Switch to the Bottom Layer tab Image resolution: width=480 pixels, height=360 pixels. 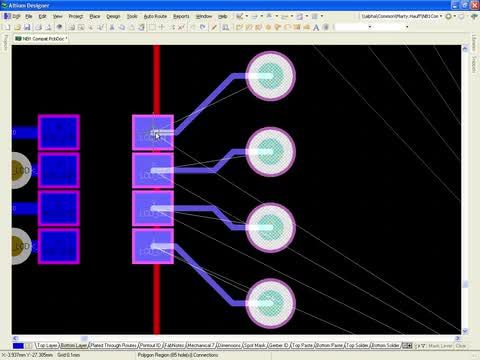click(x=74, y=346)
